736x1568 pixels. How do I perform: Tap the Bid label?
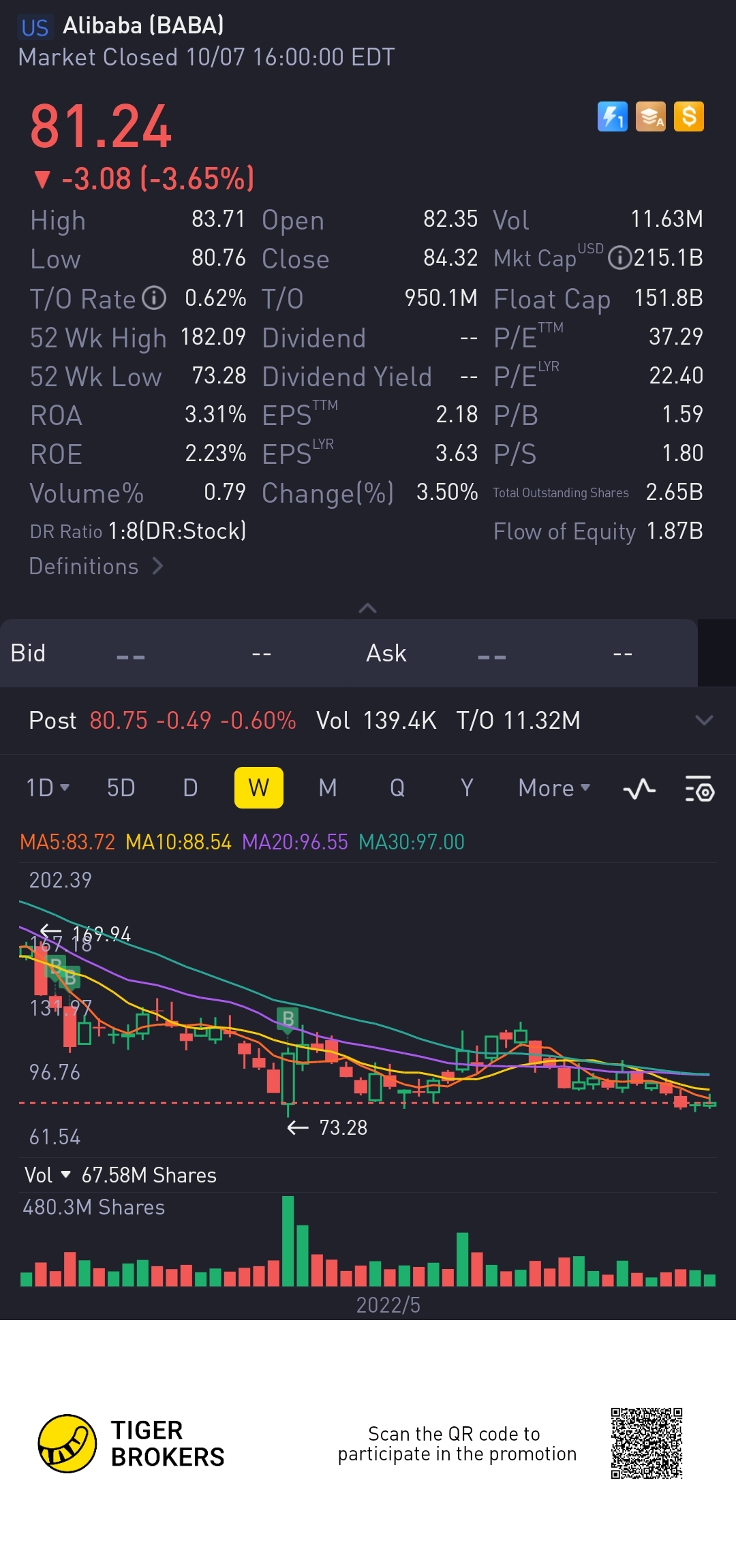[x=28, y=653]
